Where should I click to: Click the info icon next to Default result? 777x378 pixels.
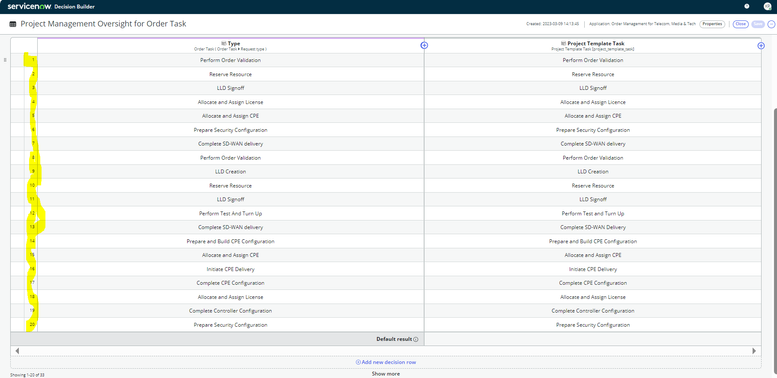click(x=416, y=339)
